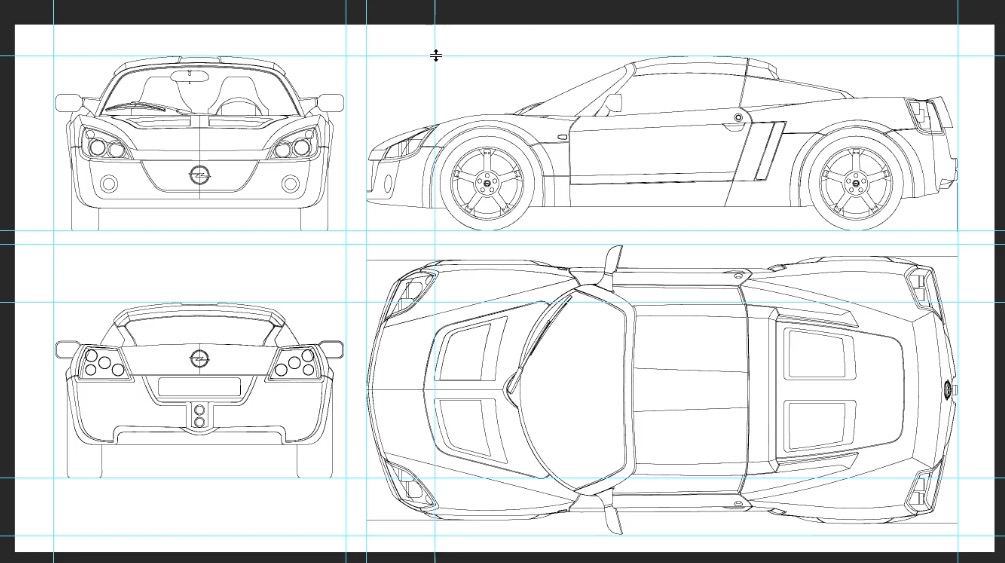Screen dimensions: 1005x563
Task: Click the rear-view mirror inside front windshield
Action: [x=190, y=76]
